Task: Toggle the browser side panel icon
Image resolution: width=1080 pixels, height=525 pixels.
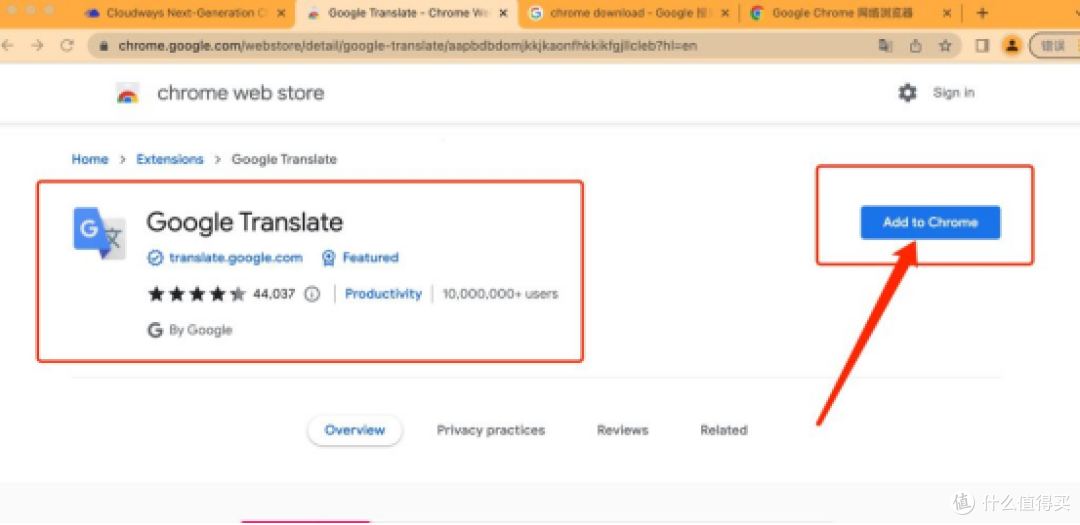Action: click(x=982, y=45)
